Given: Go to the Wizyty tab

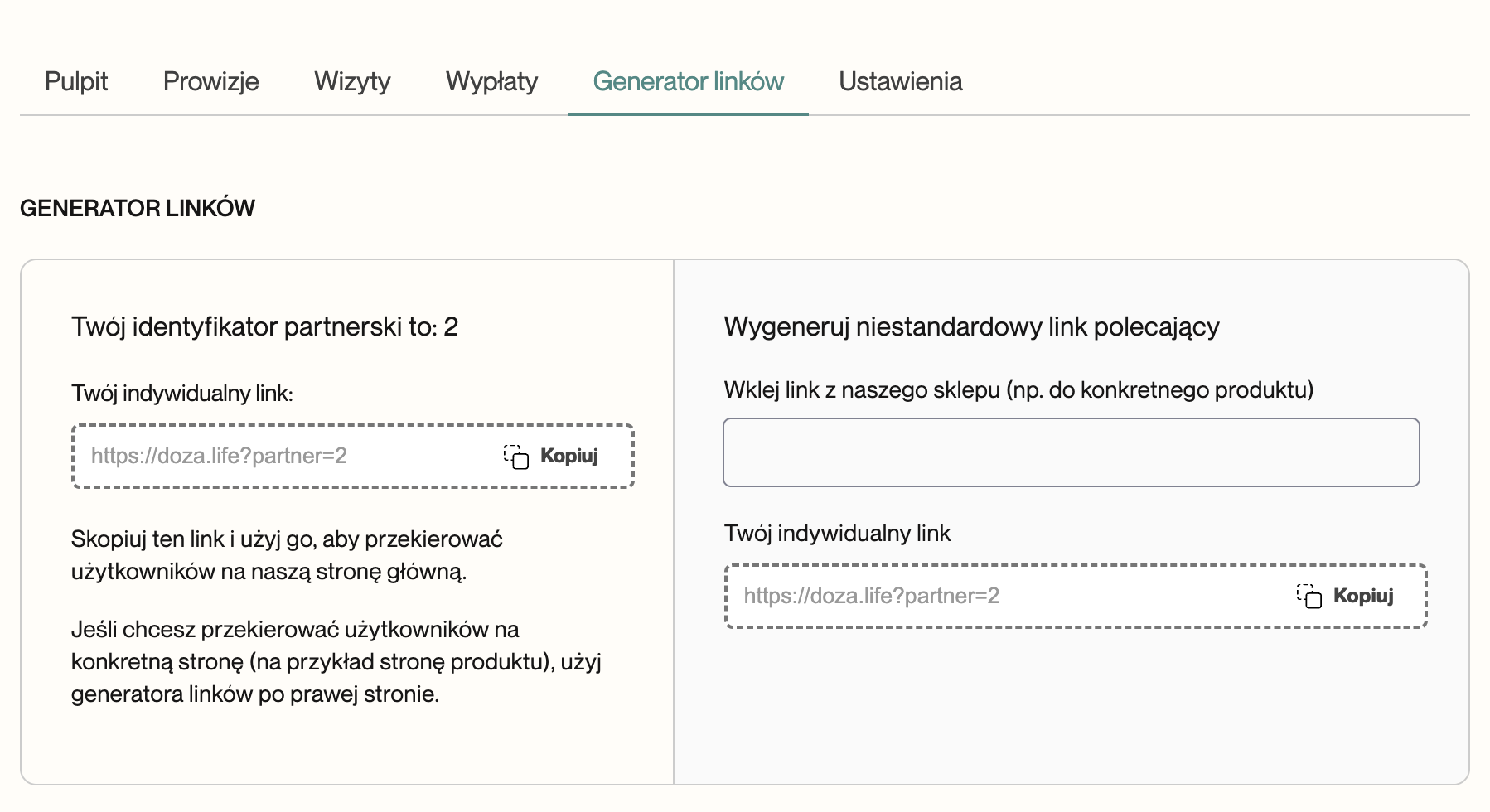Looking at the screenshot, I should pyautogui.click(x=352, y=81).
